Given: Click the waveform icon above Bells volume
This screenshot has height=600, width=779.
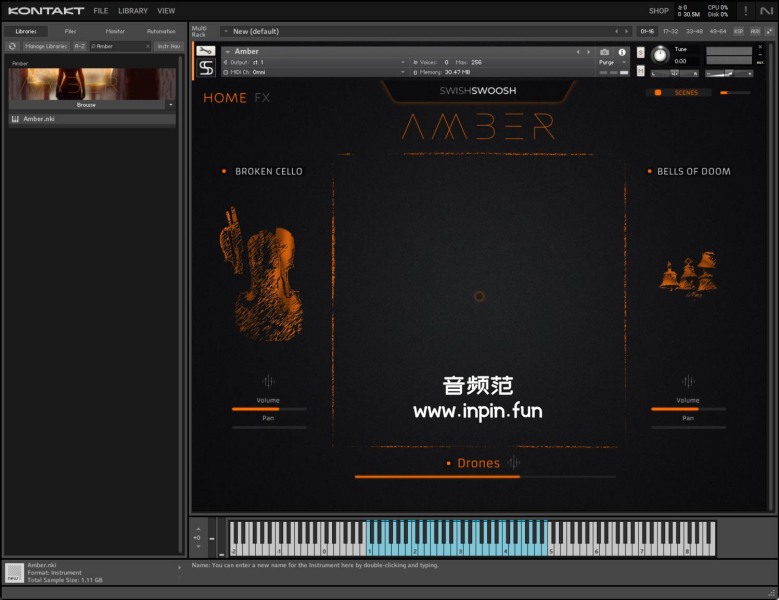Looking at the screenshot, I should click(x=688, y=381).
